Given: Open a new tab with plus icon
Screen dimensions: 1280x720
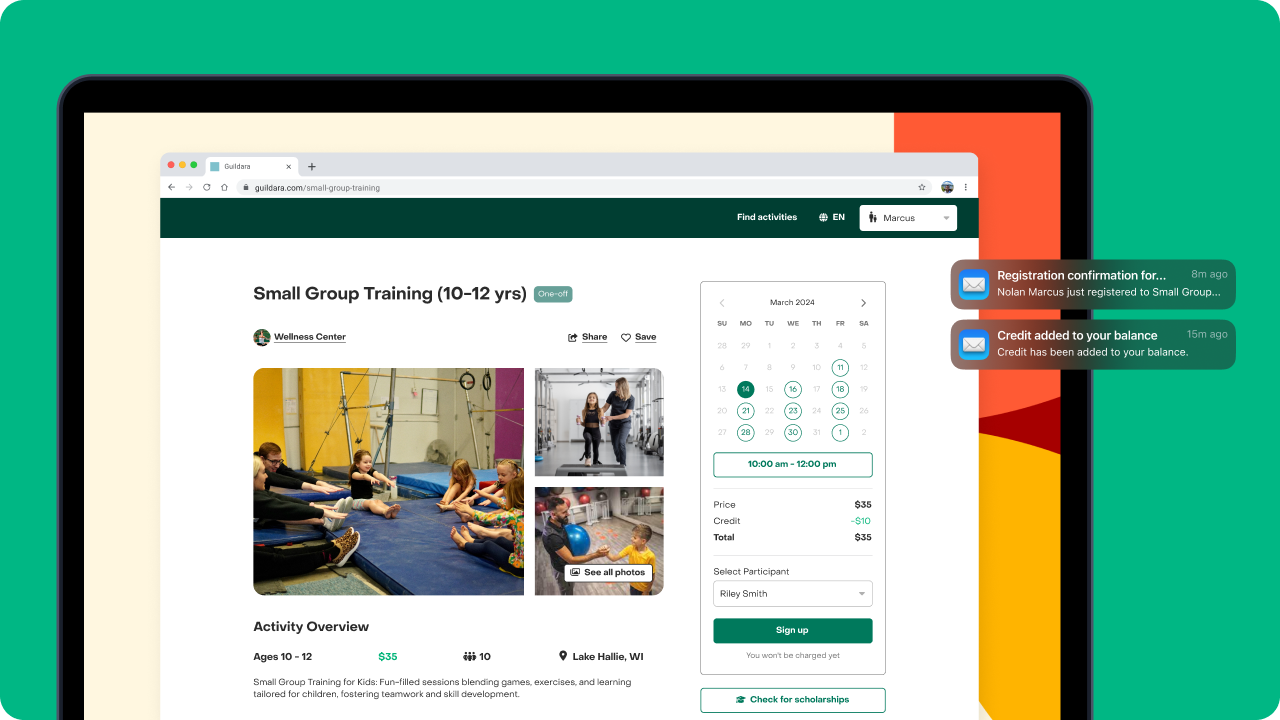Looking at the screenshot, I should (x=312, y=167).
